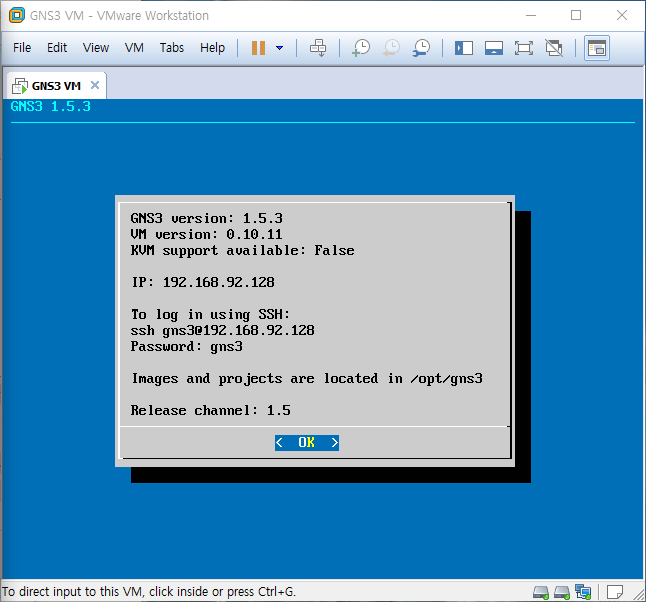The height and width of the screenshot is (602, 646).
Task: Send Ctrl+Alt+Del to the VM icon
Action: coord(318,48)
